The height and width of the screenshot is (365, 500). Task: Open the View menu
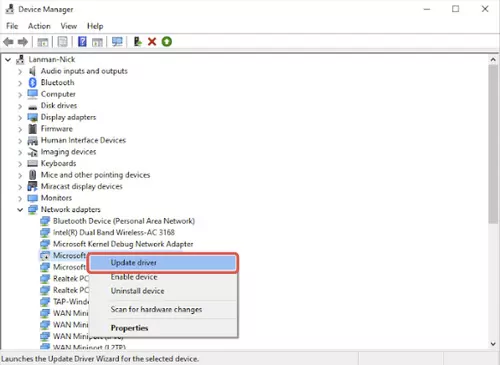click(69, 26)
